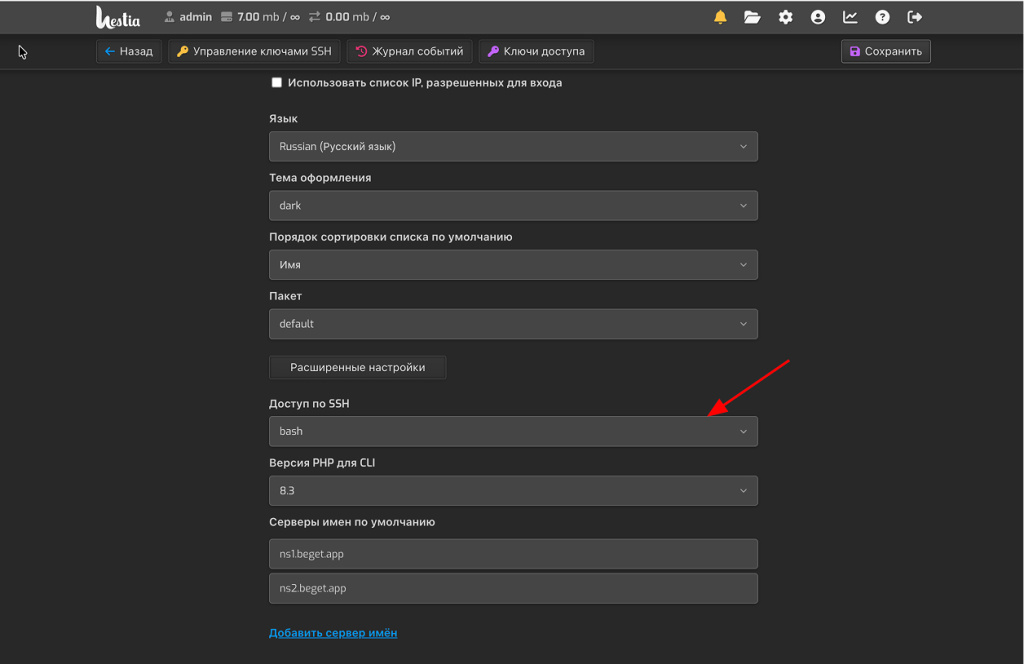This screenshot has width=1024, height=664.
Task: Open the statistics chart icon
Action: click(850, 17)
